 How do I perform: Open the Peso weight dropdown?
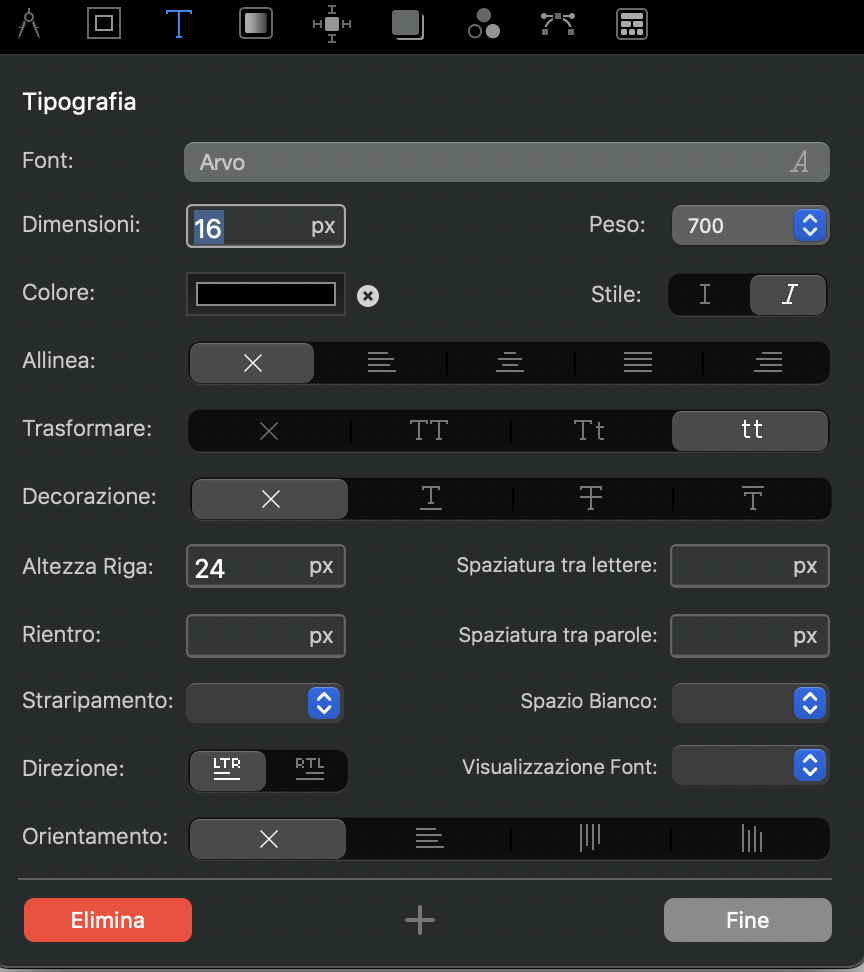pyautogui.click(x=810, y=226)
